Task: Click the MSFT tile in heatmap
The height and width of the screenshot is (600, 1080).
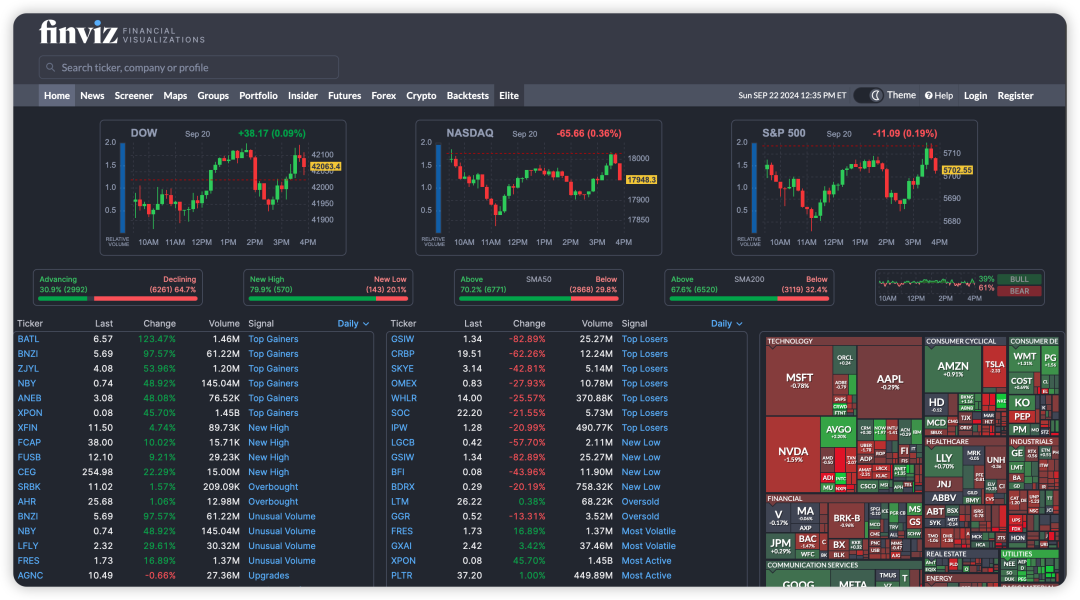Action: click(x=799, y=380)
